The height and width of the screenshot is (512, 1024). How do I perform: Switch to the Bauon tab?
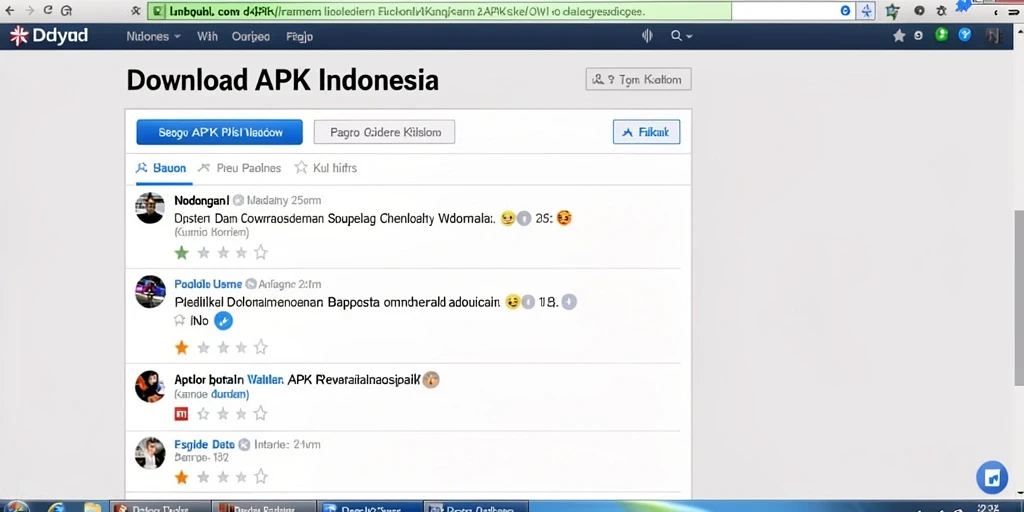[161, 168]
